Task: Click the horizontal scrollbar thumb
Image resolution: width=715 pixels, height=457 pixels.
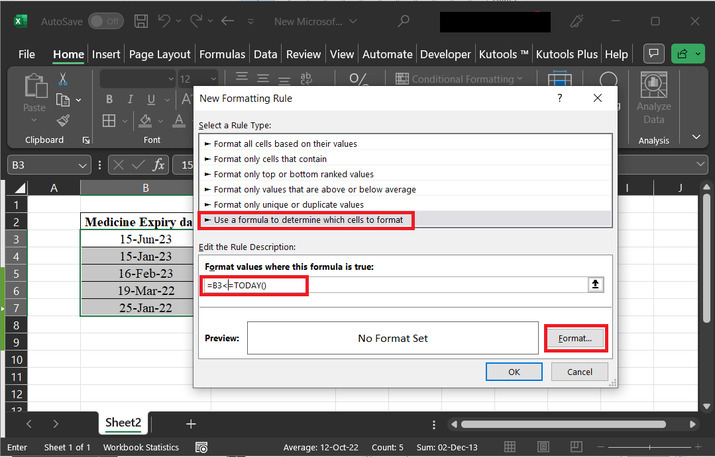Action: 563,424
